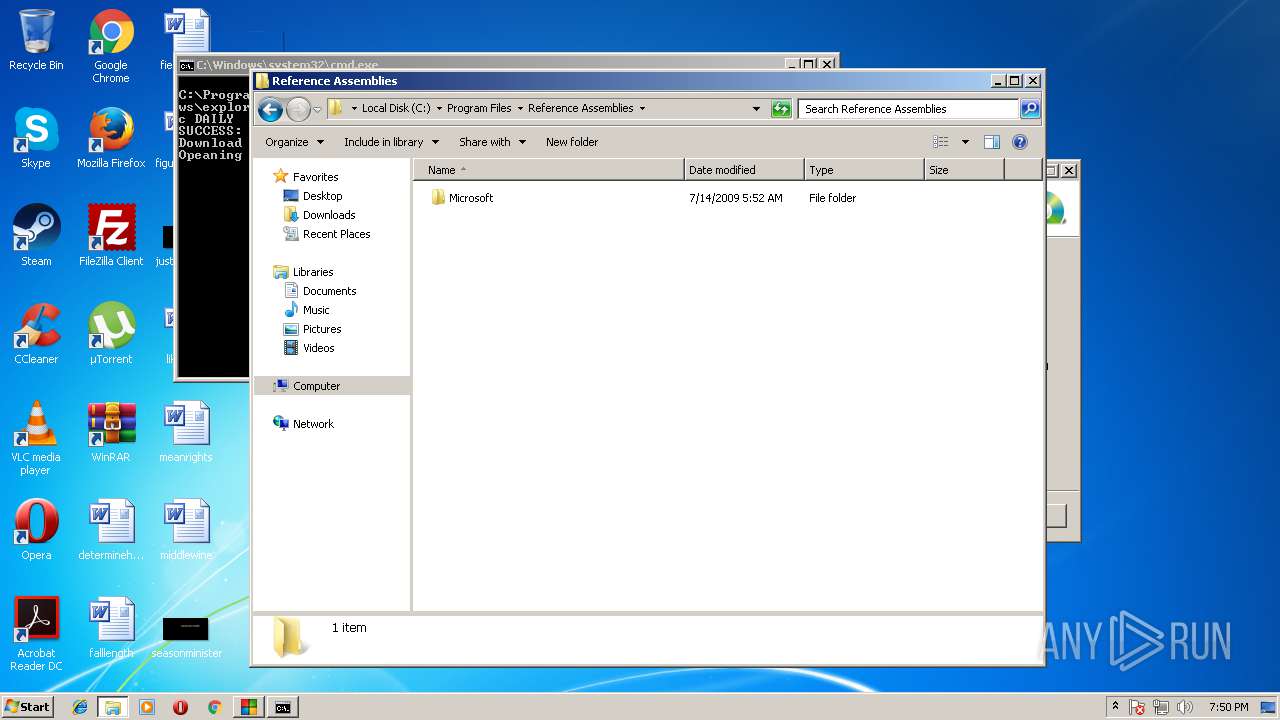Viewport: 1280px width, 720px height.
Task: Focus the Search Reference Assemblies field
Action: (x=909, y=109)
